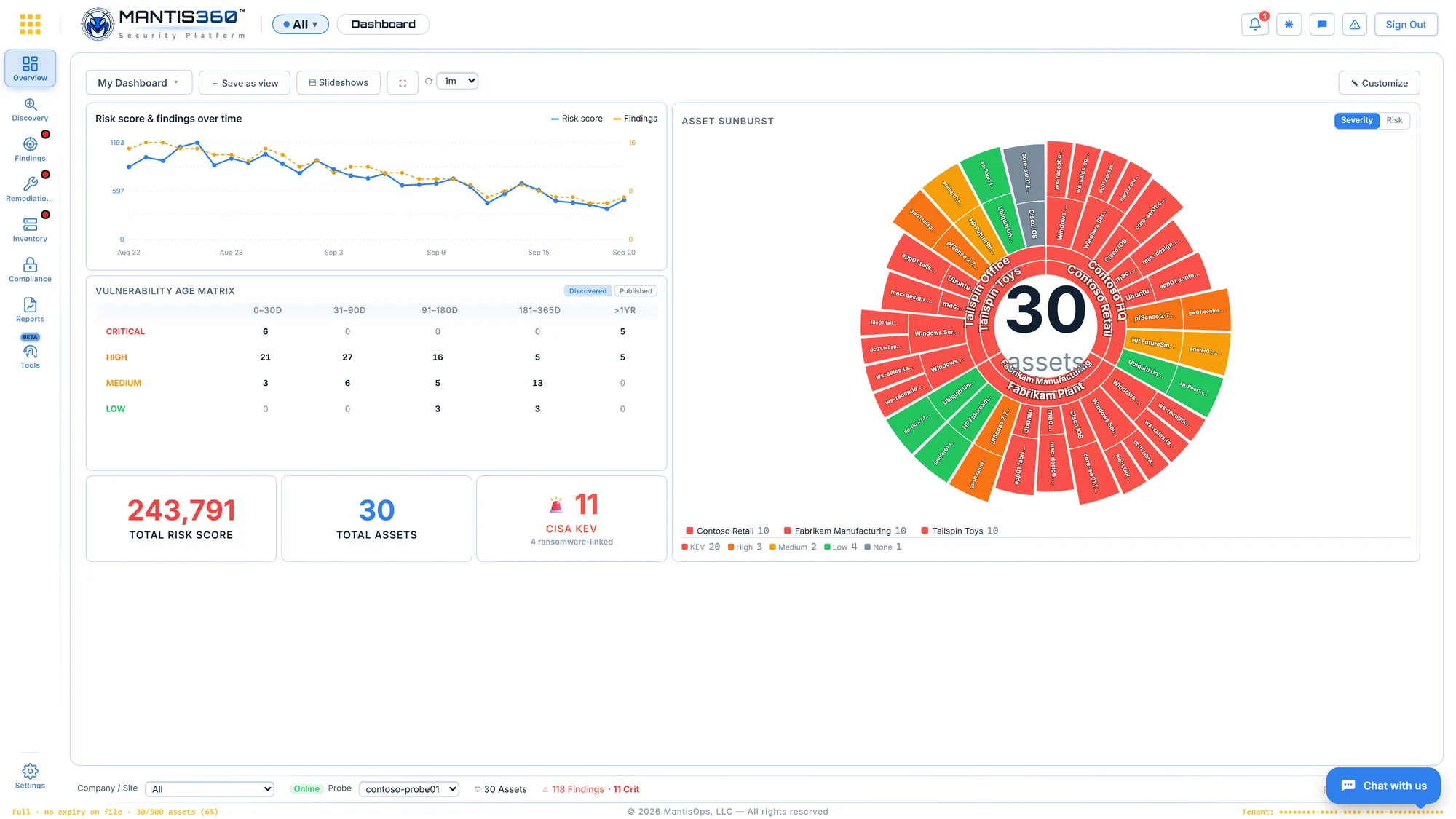1456x819 pixels.
Task: Open the chat message icon in header
Action: [1322, 24]
